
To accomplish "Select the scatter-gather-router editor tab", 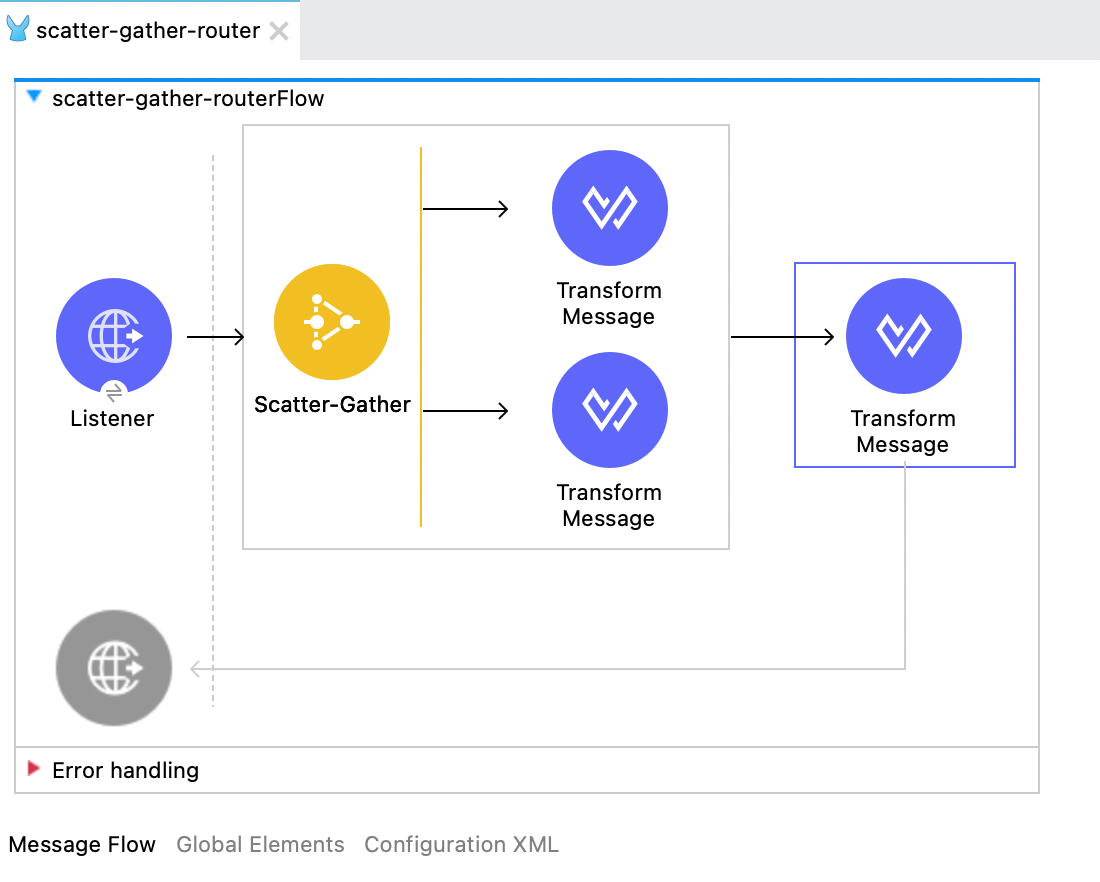I will (x=148, y=31).
